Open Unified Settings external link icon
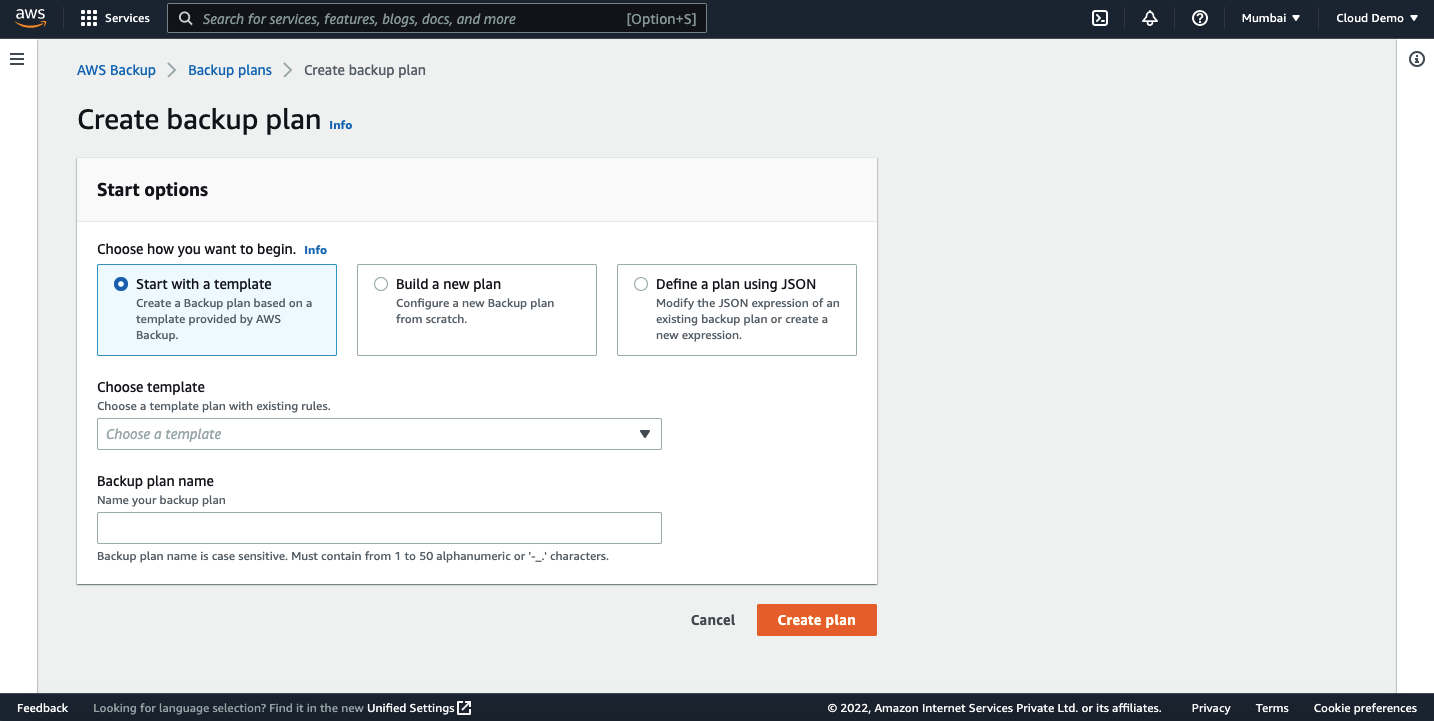The image size is (1434, 721). (464, 708)
